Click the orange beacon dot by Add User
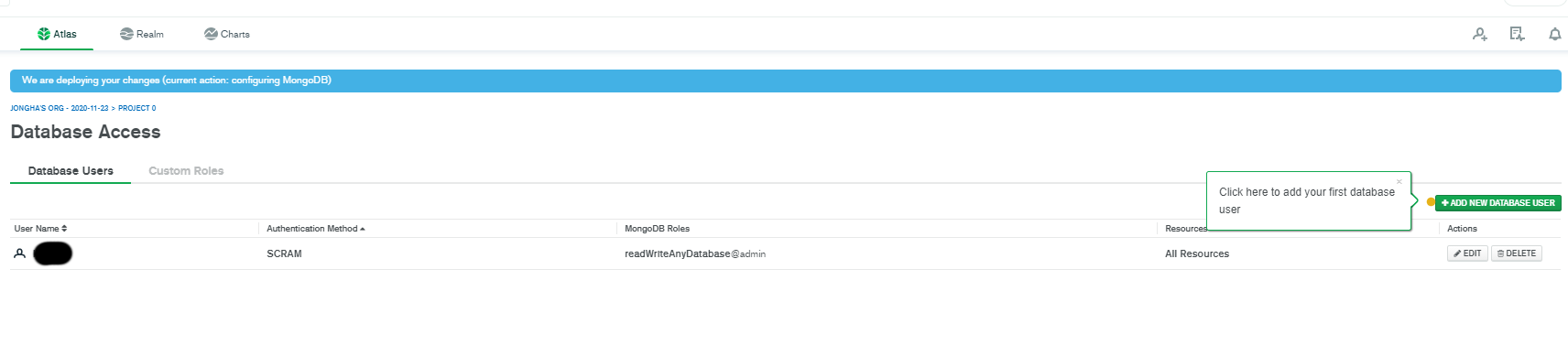This screenshot has width=1568, height=345. tap(1431, 202)
